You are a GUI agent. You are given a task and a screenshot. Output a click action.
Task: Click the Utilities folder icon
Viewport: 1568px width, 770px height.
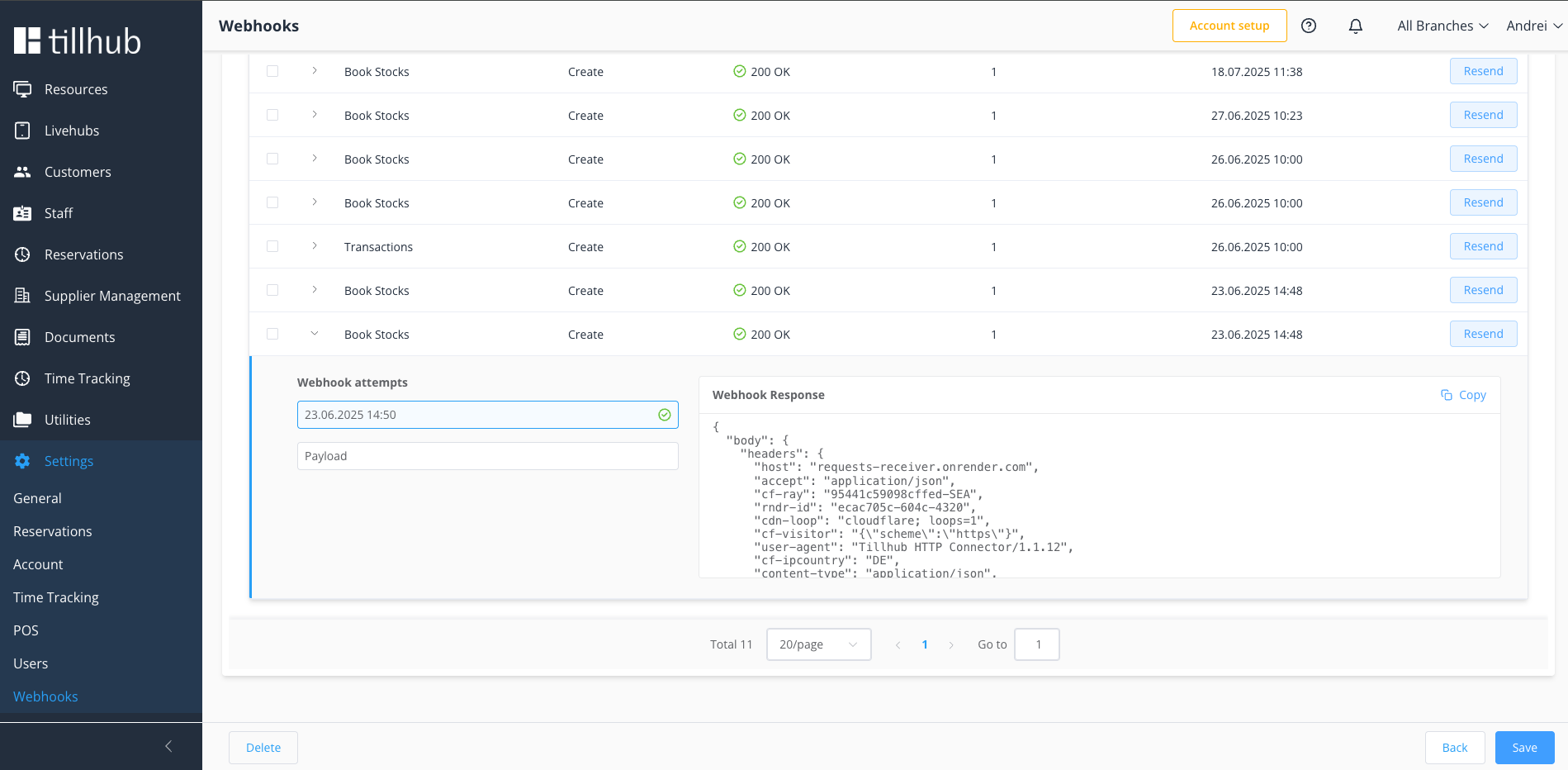coord(22,420)
